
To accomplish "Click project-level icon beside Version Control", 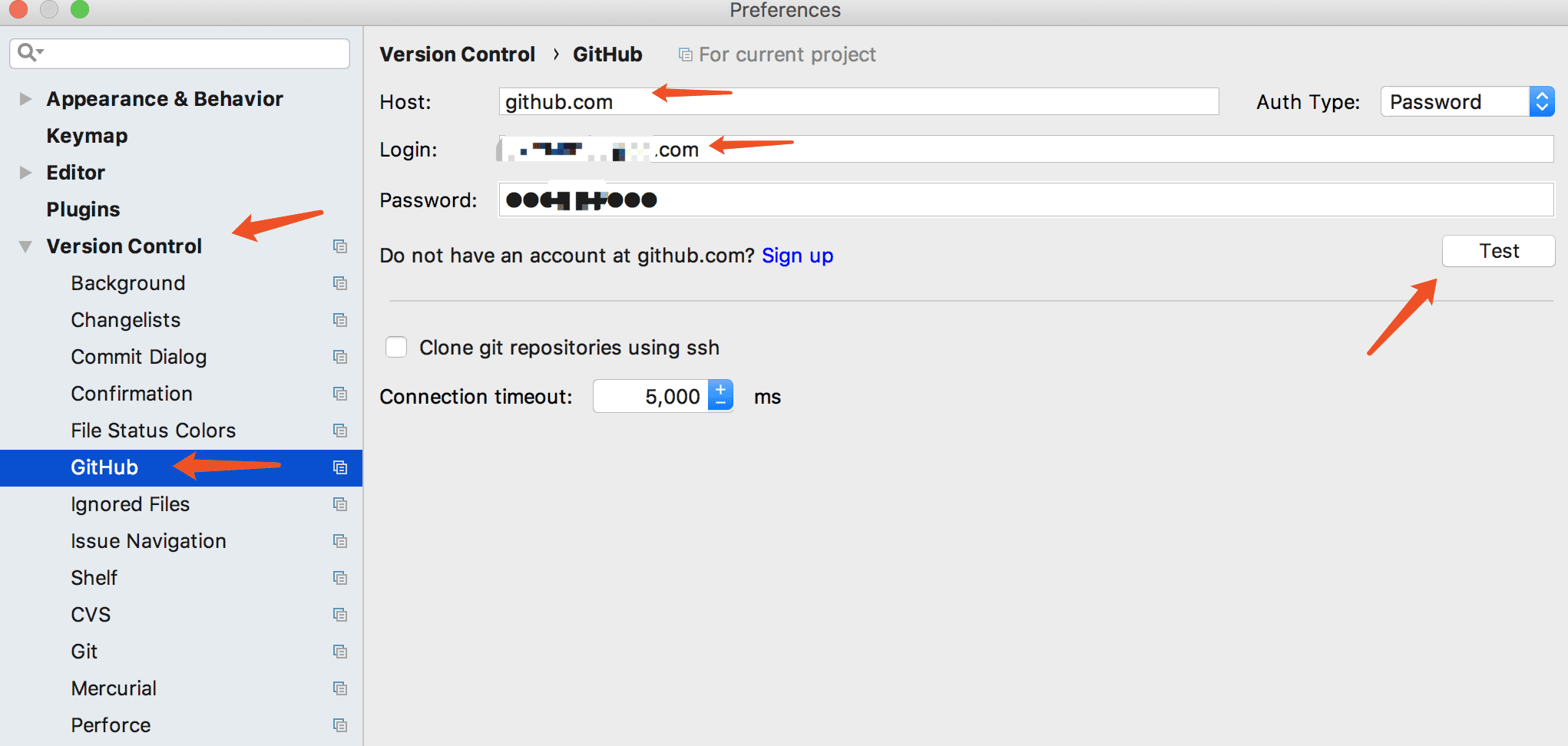I will [340, 246].
